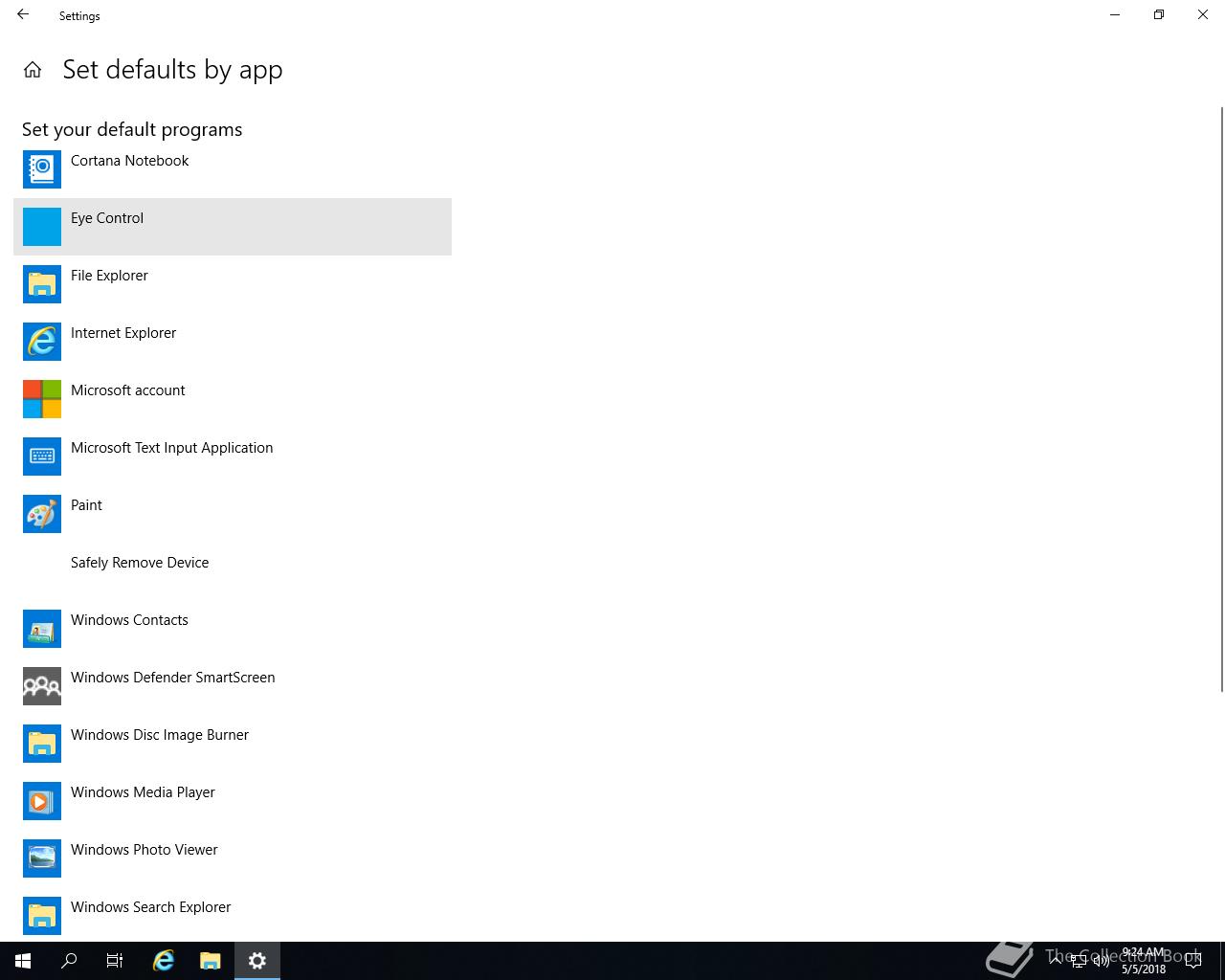This screenshot has height=980, width=1225.
Task: Launch Internet Explorer from taskbar
Action: [x=164, y=961]
